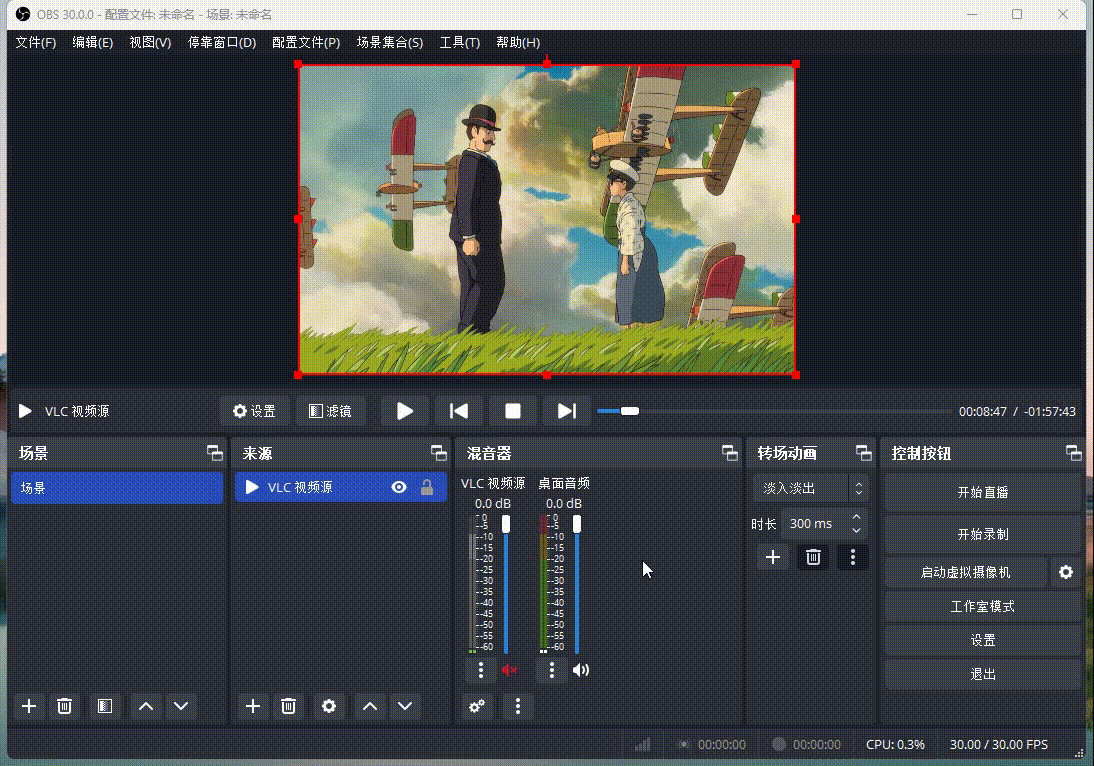Click the stream signal bars status icon

click(x=643, y=744)
